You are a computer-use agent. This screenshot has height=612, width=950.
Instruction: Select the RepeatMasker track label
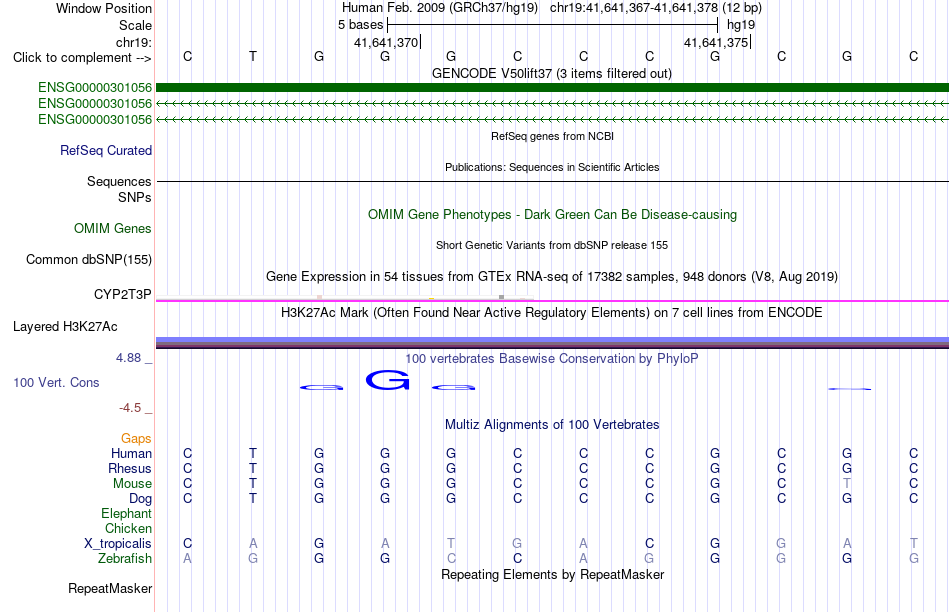[x=110, y=588]
